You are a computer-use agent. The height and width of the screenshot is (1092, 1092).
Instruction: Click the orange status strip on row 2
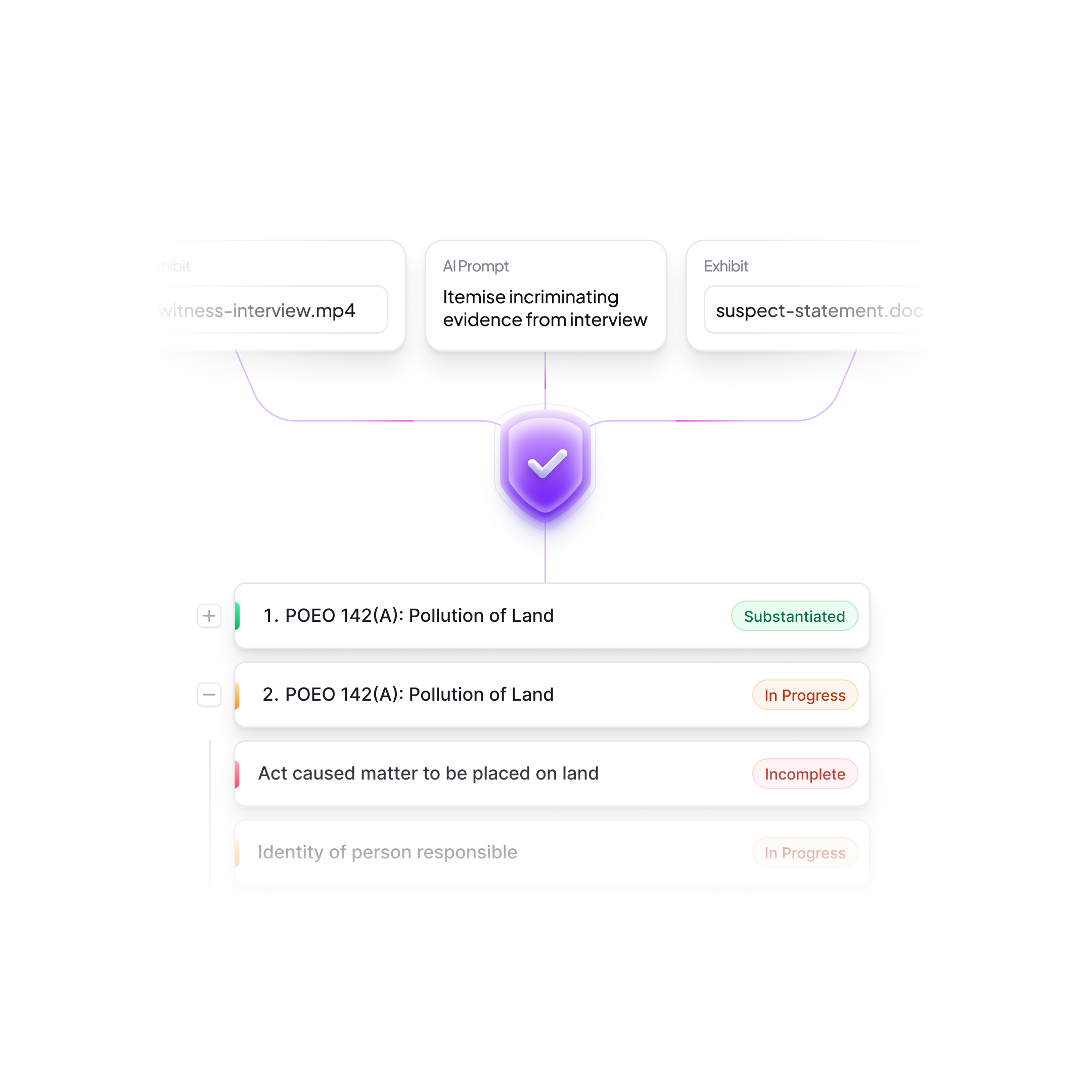pos(238,695)
